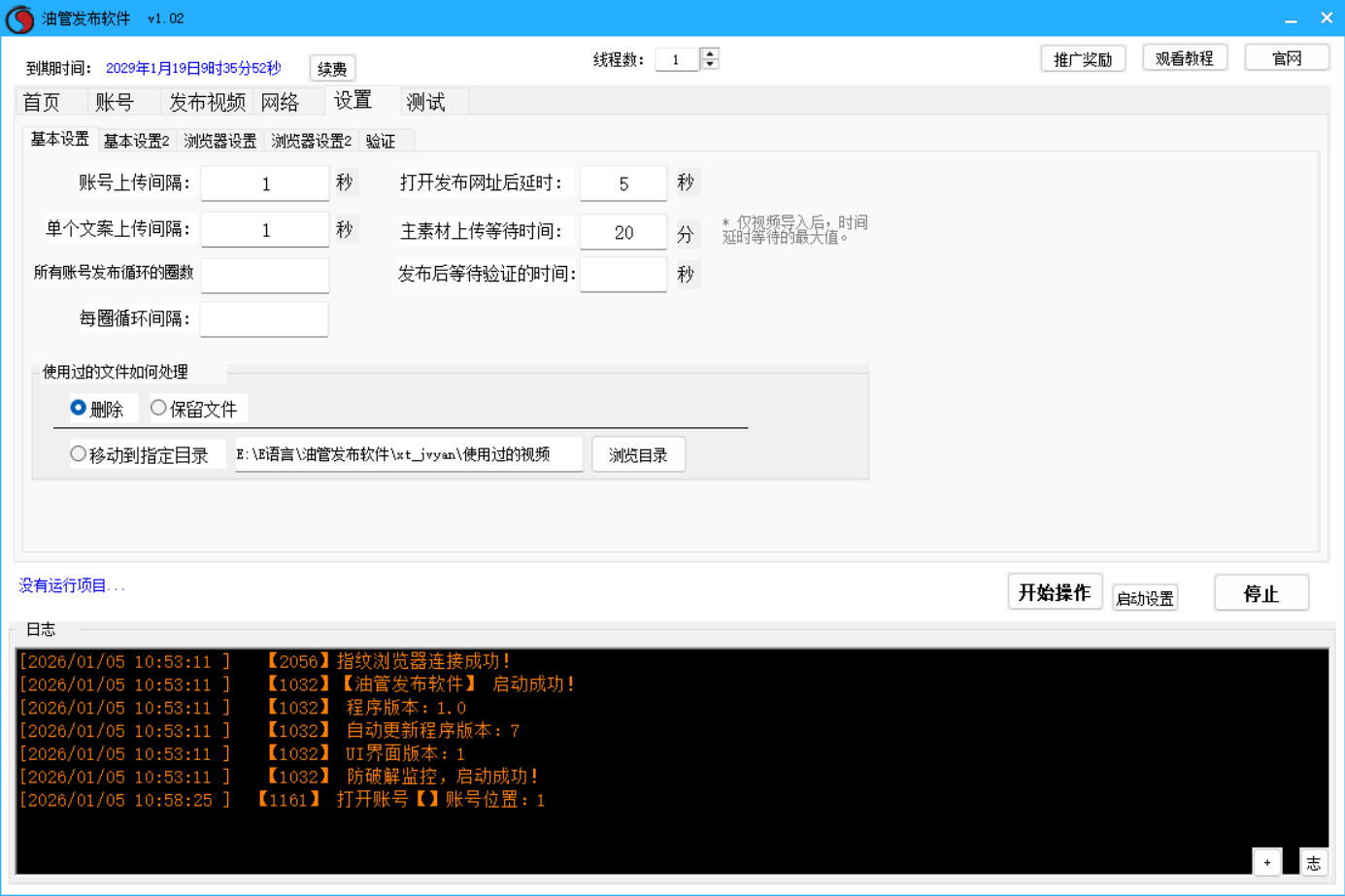Open the 账号 tab
This screenshot has width=1345, height=896.
[x=115, y=102]
